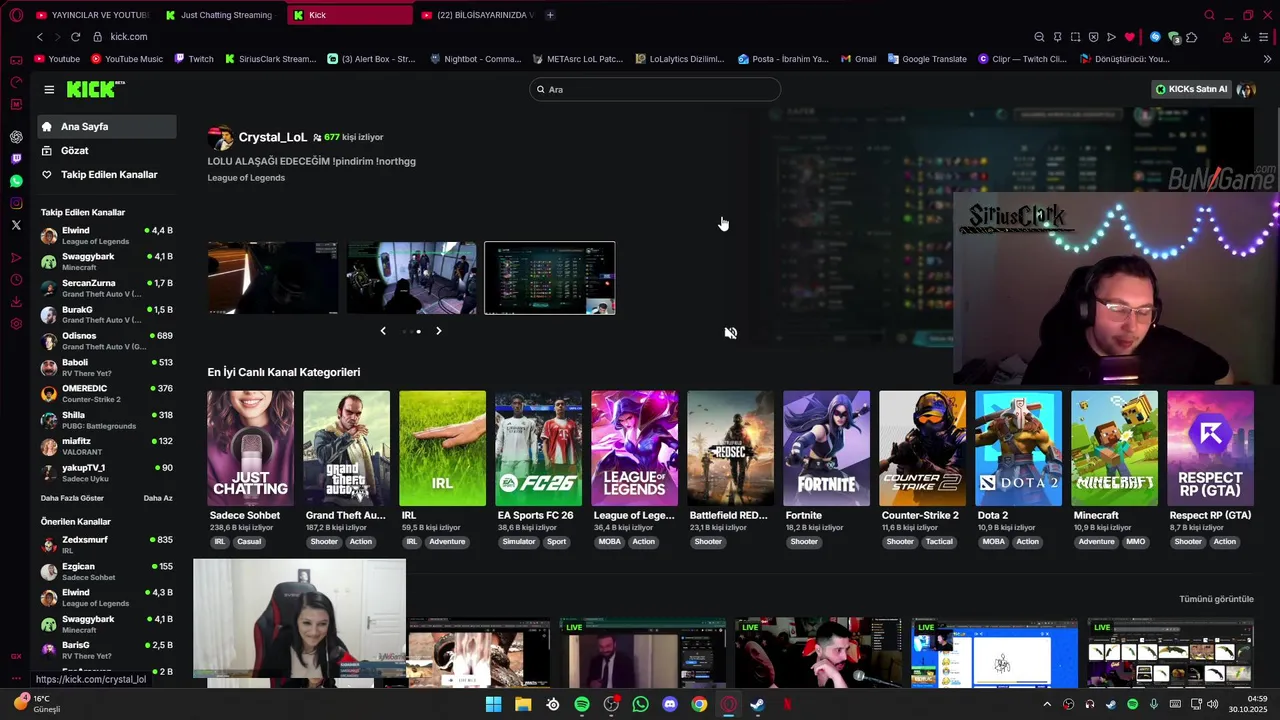Image resolution: width=1280 pixels, height=720 pixels.
Task: Open the Google Translate bookmark
Action: (x=927, y=59)
